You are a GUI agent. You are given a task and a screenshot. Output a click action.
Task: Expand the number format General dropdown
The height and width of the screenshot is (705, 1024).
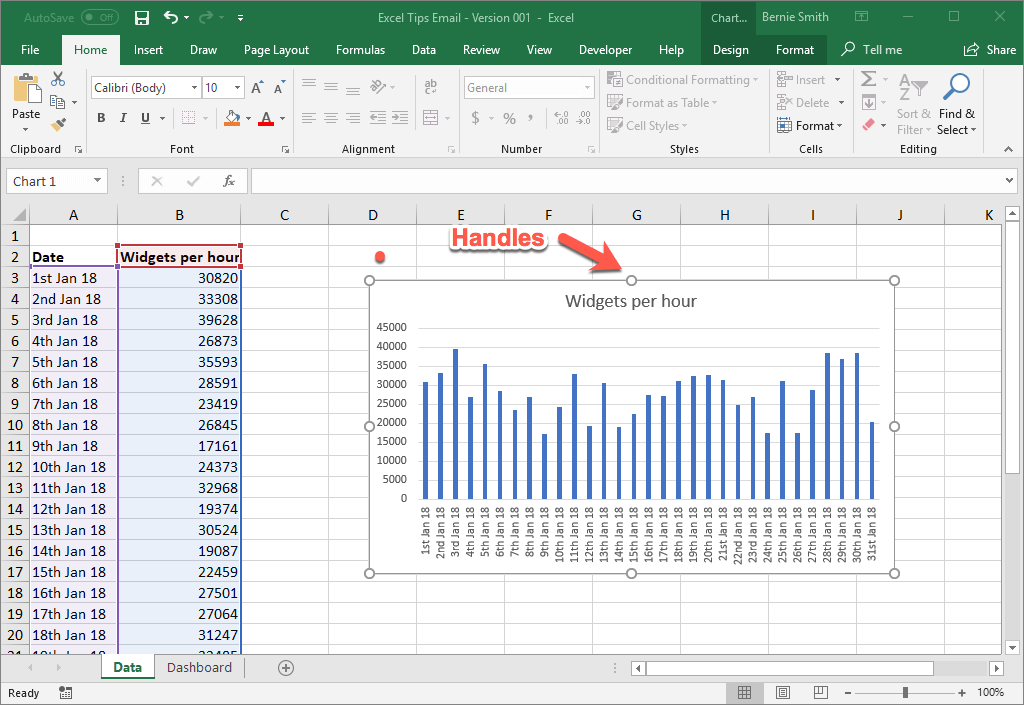click(588, 88)
